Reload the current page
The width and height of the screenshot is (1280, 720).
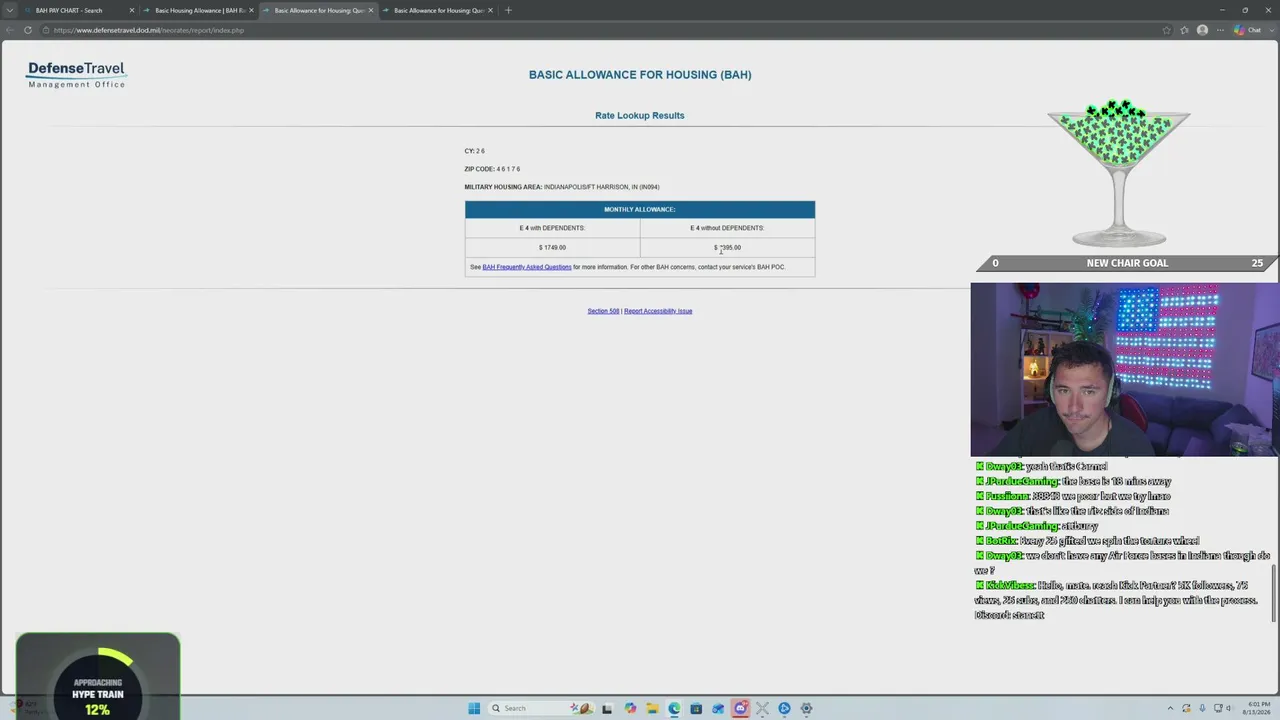point(28,30)
